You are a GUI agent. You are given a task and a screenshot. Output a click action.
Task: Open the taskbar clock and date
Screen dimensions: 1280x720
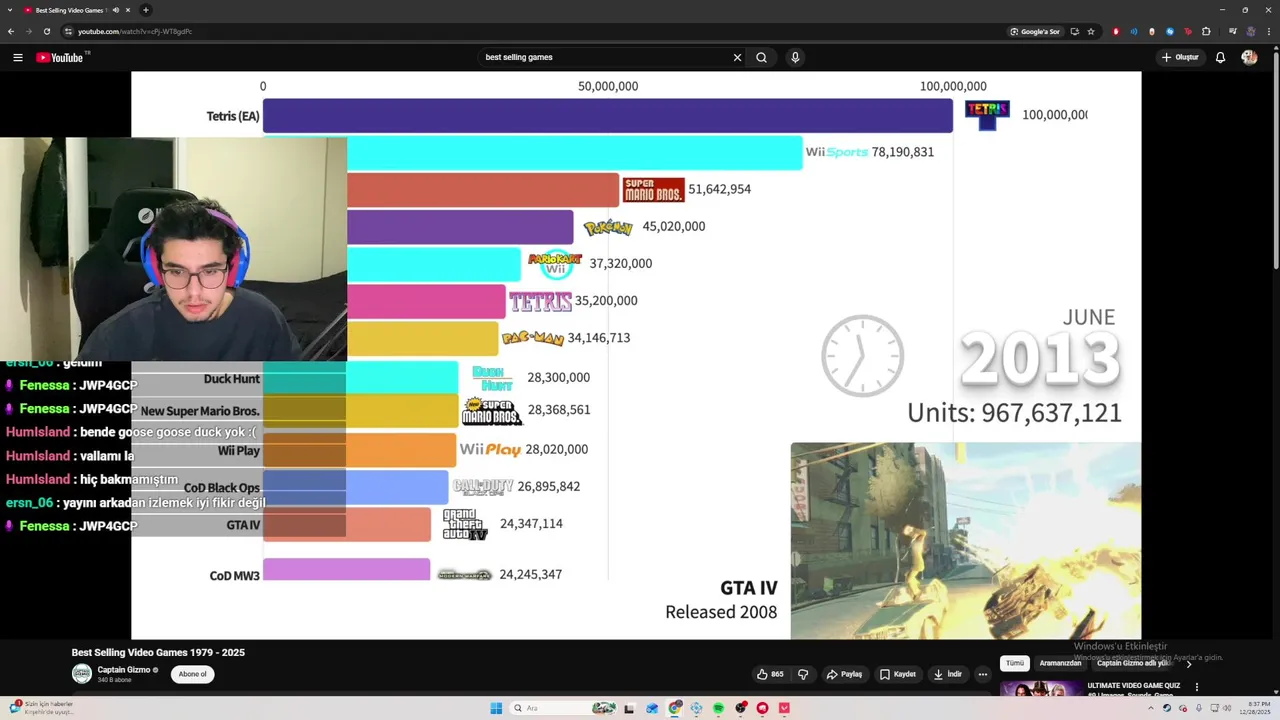coord(1256,708)
